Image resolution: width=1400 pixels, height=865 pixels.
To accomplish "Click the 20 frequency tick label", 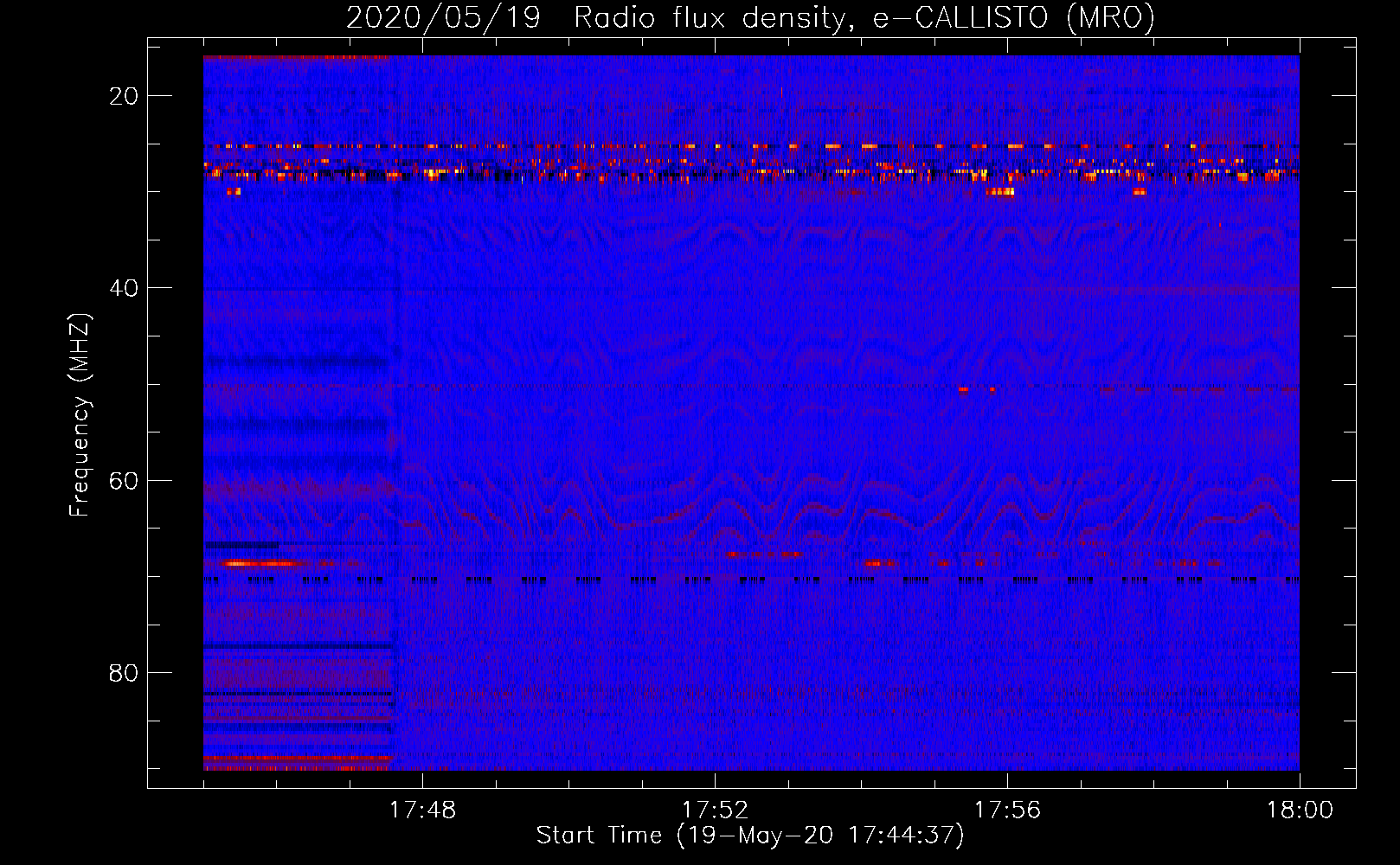I will tap(124, 96).
